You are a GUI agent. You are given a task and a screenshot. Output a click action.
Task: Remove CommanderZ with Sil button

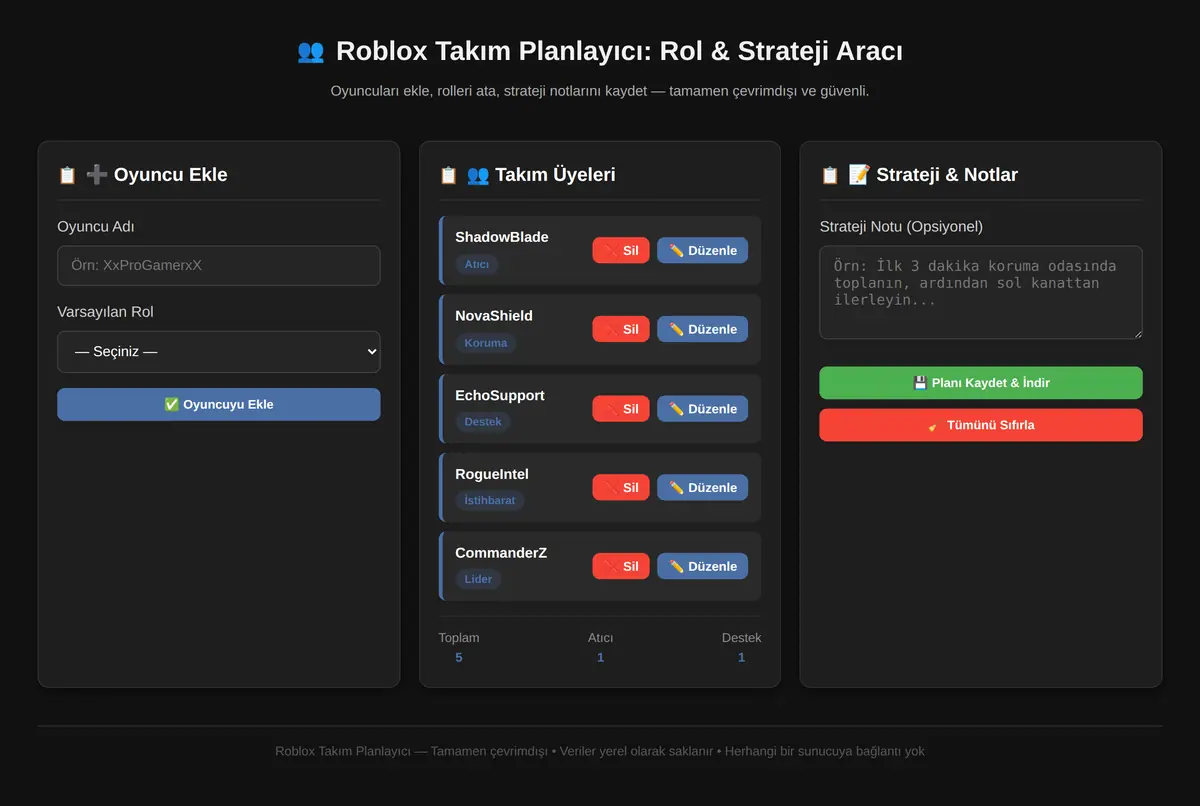point(621,566)
